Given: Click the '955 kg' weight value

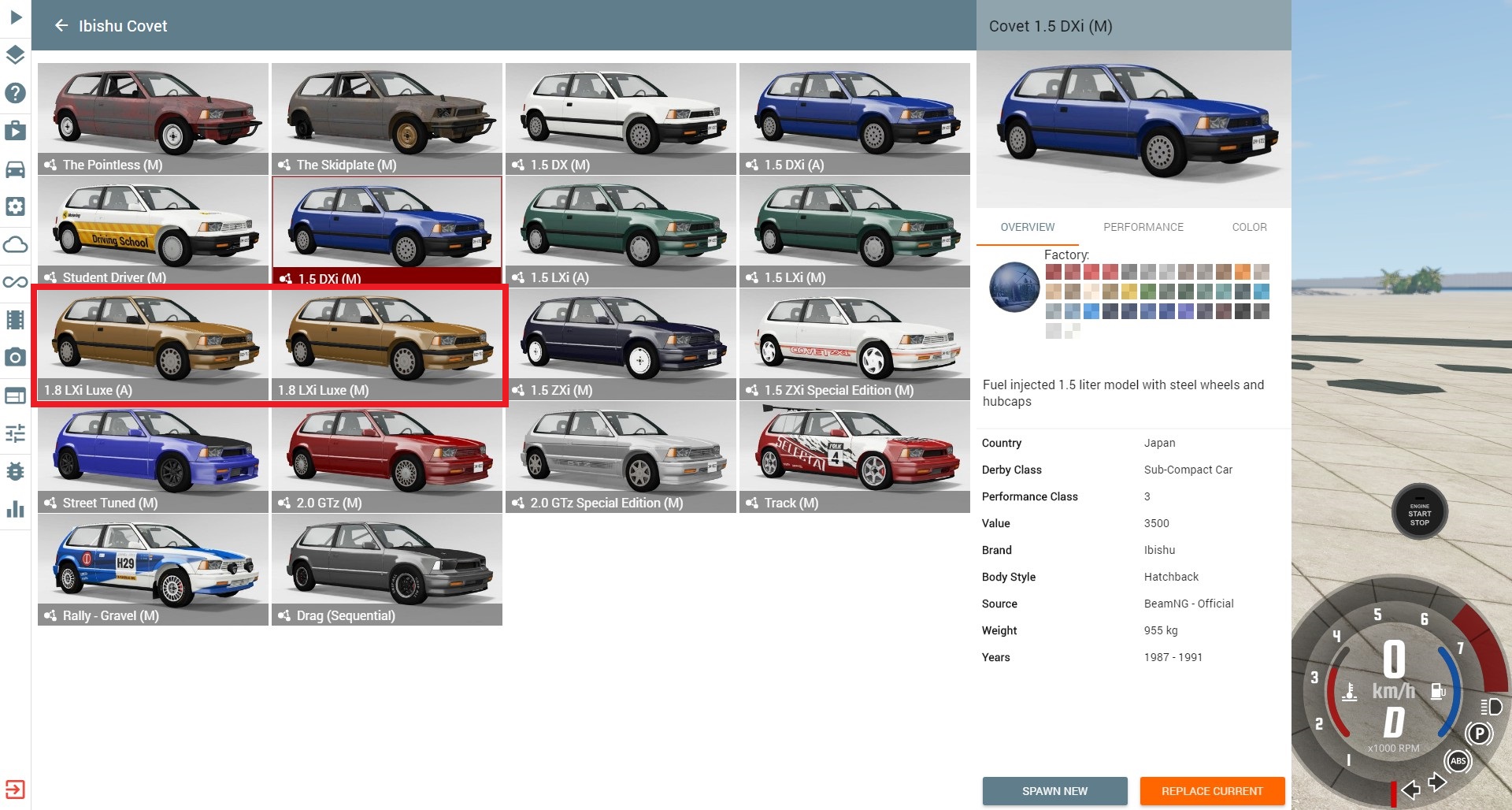Looking at the screenshot, I should coord(1161,630).
